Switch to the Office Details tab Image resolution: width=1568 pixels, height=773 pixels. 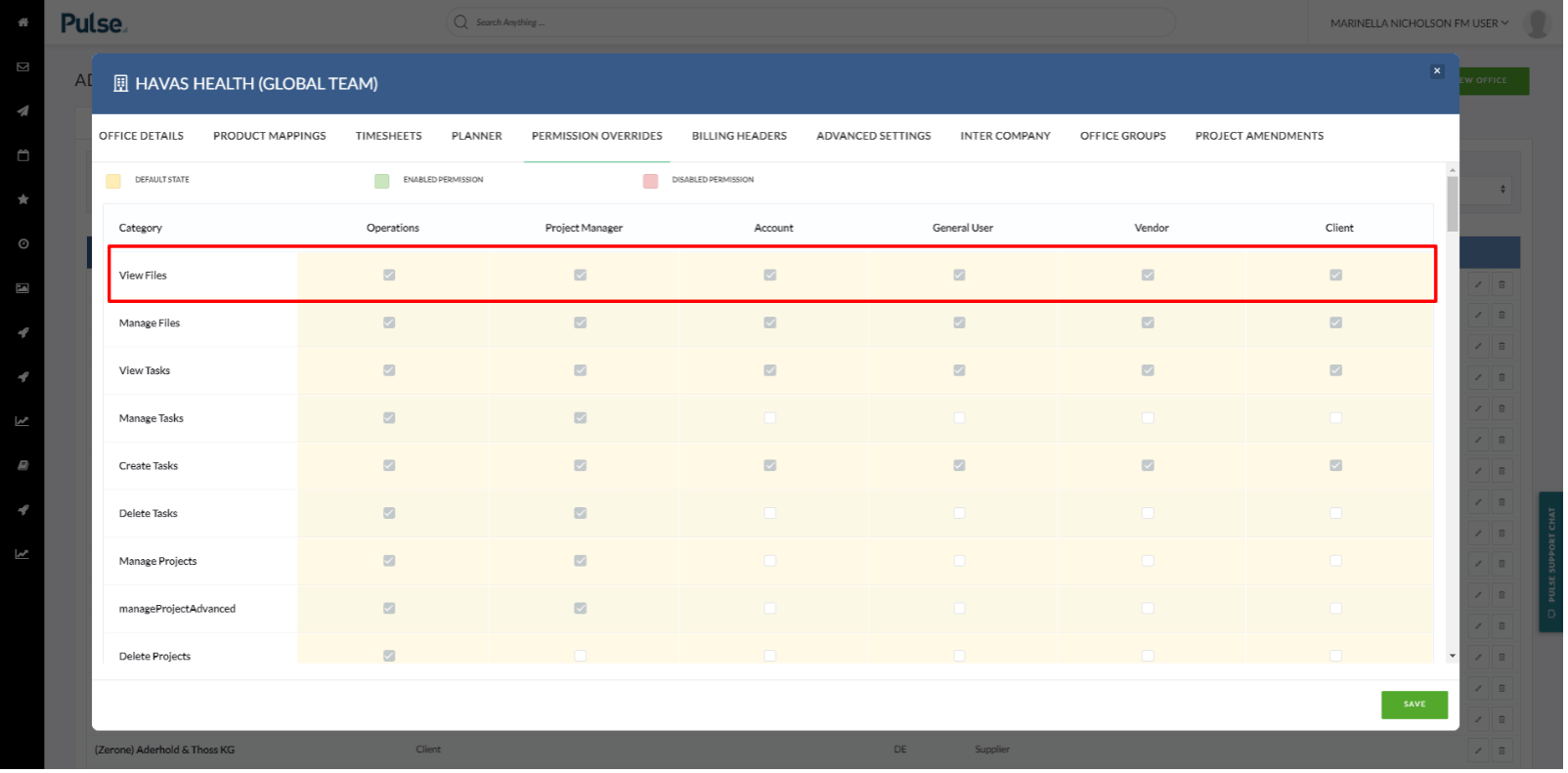point(142,137)
